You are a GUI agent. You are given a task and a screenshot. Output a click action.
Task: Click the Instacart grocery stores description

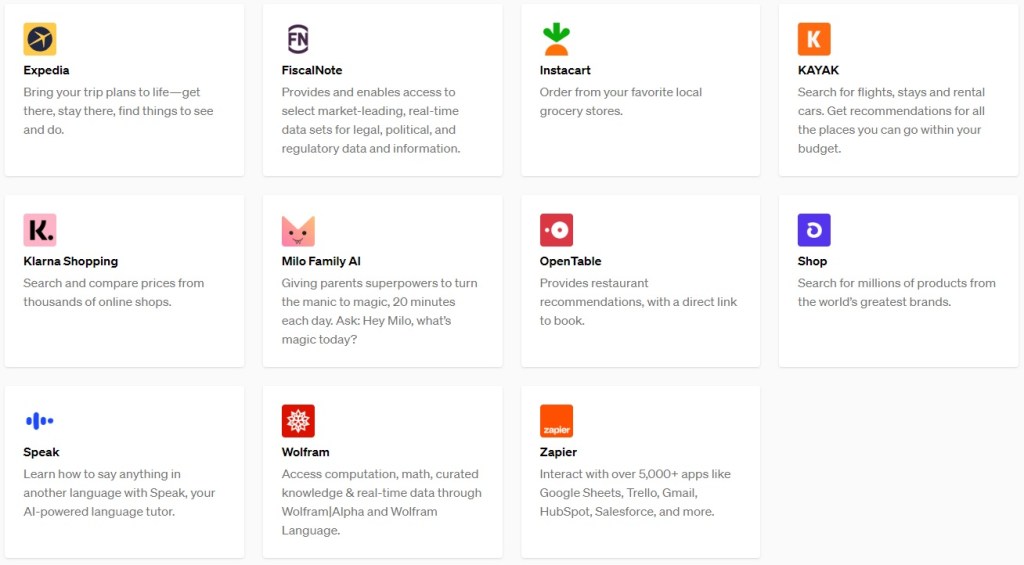pos(620,101)
